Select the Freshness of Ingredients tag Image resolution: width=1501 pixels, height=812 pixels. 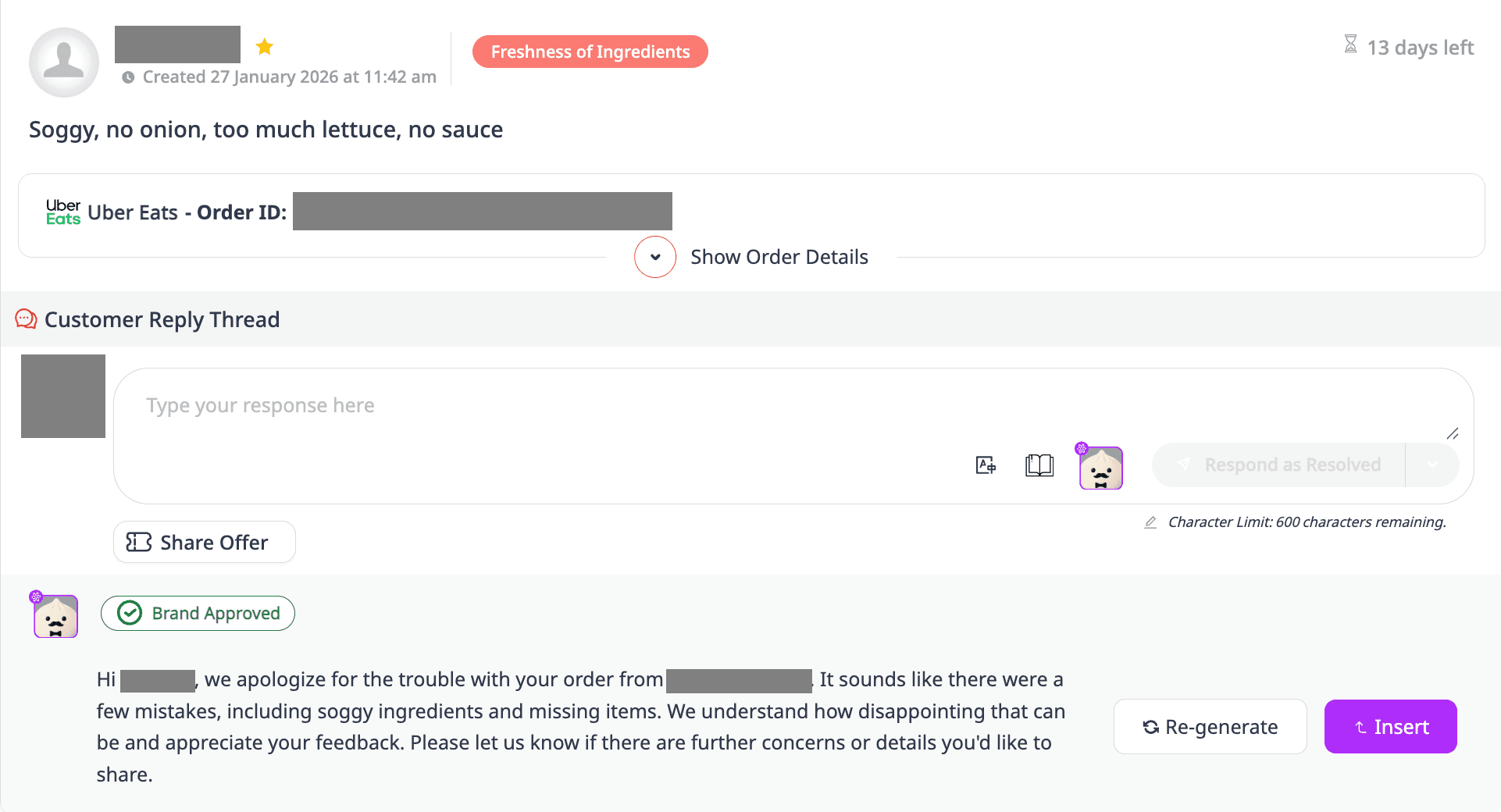point(590,52)
